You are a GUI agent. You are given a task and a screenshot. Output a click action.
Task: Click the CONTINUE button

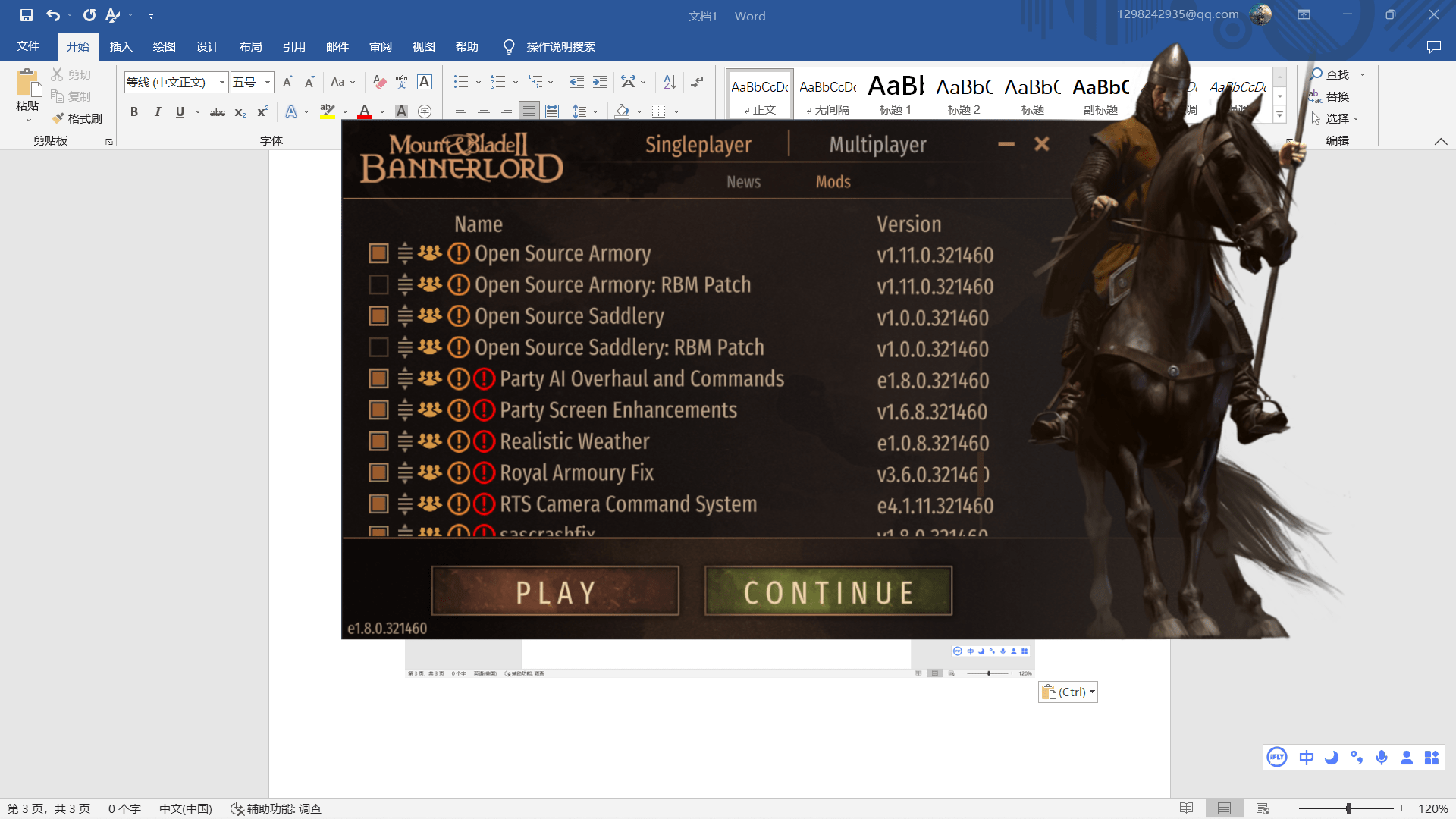tap(828, 591)
